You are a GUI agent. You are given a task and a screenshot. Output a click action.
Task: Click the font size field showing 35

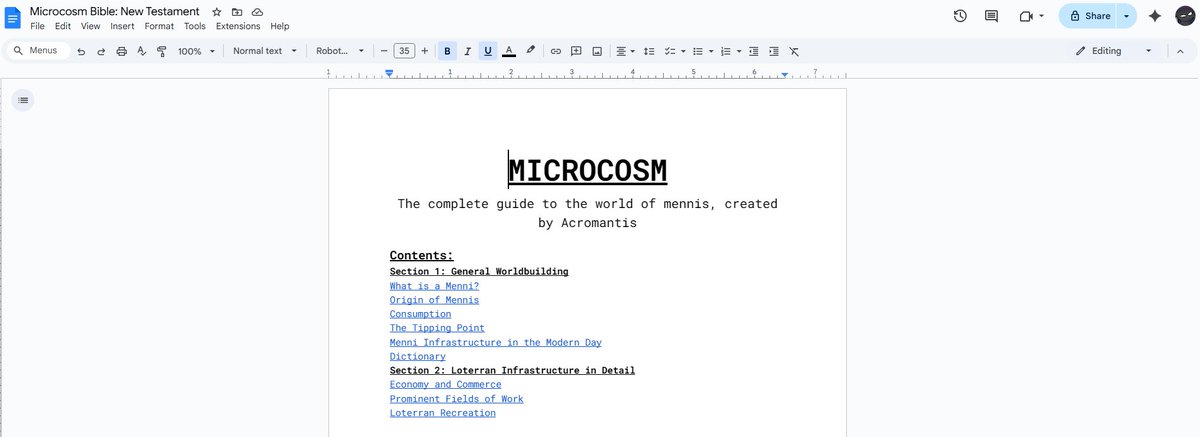click(404, 51)
